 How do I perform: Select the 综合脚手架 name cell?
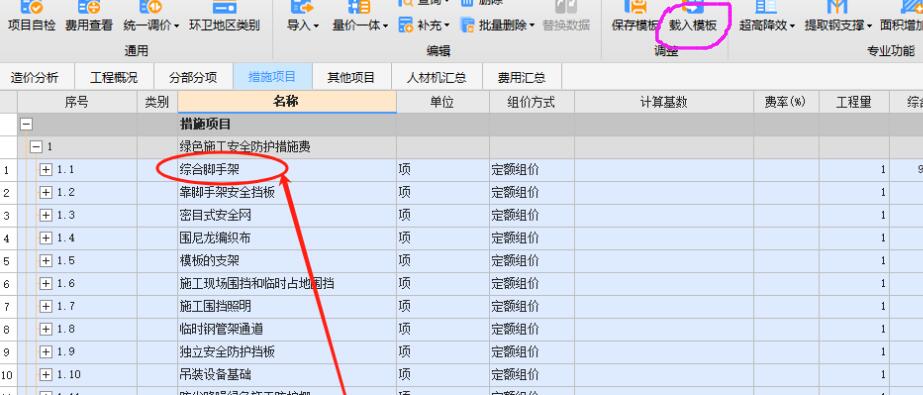click(x=287, y=170)
